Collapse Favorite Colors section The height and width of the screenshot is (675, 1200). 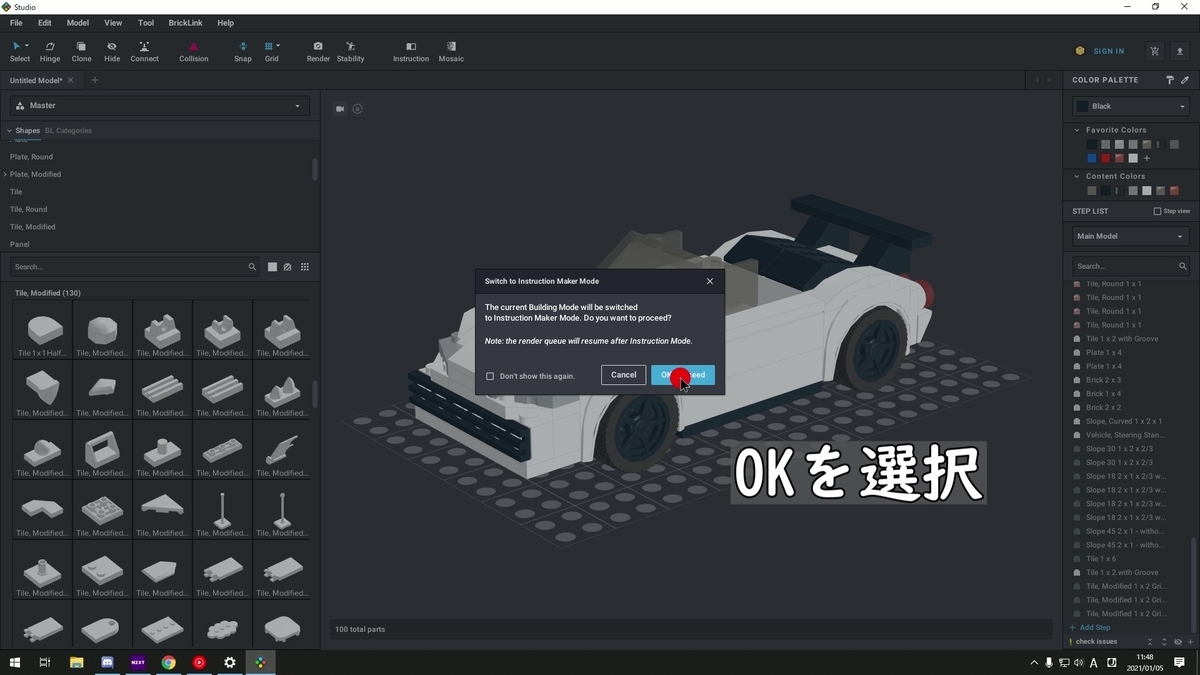pos(1077,130)
